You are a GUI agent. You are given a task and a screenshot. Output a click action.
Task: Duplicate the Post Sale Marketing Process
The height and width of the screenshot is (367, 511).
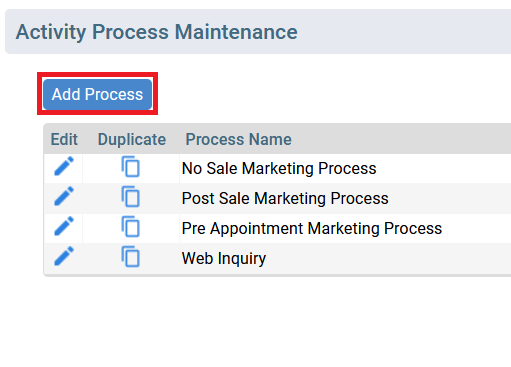point(130,196)
